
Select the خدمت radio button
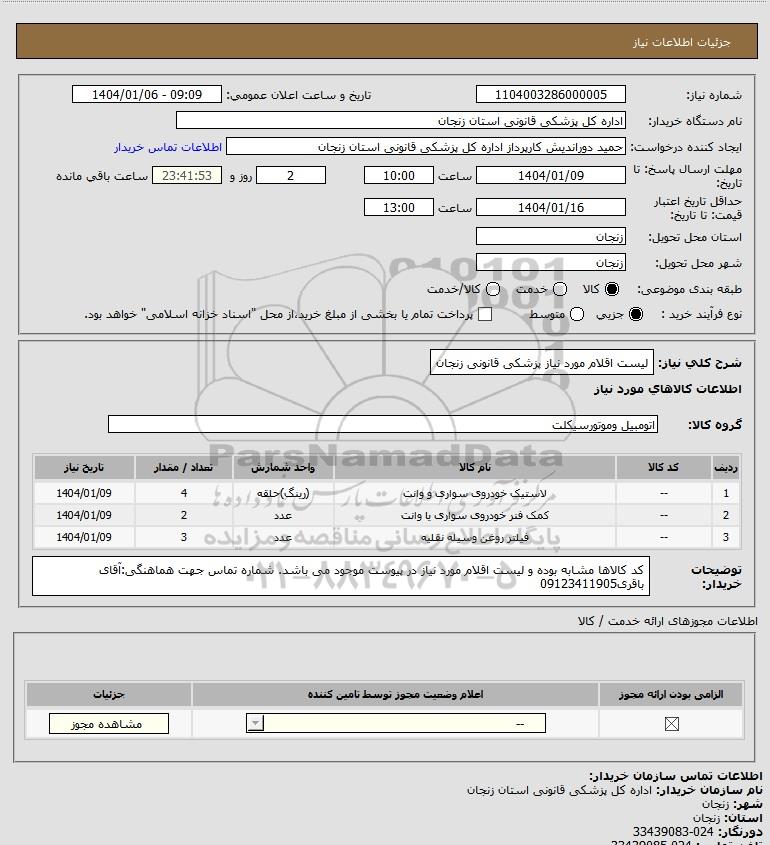pyautogui.click(x=560, y=289)
